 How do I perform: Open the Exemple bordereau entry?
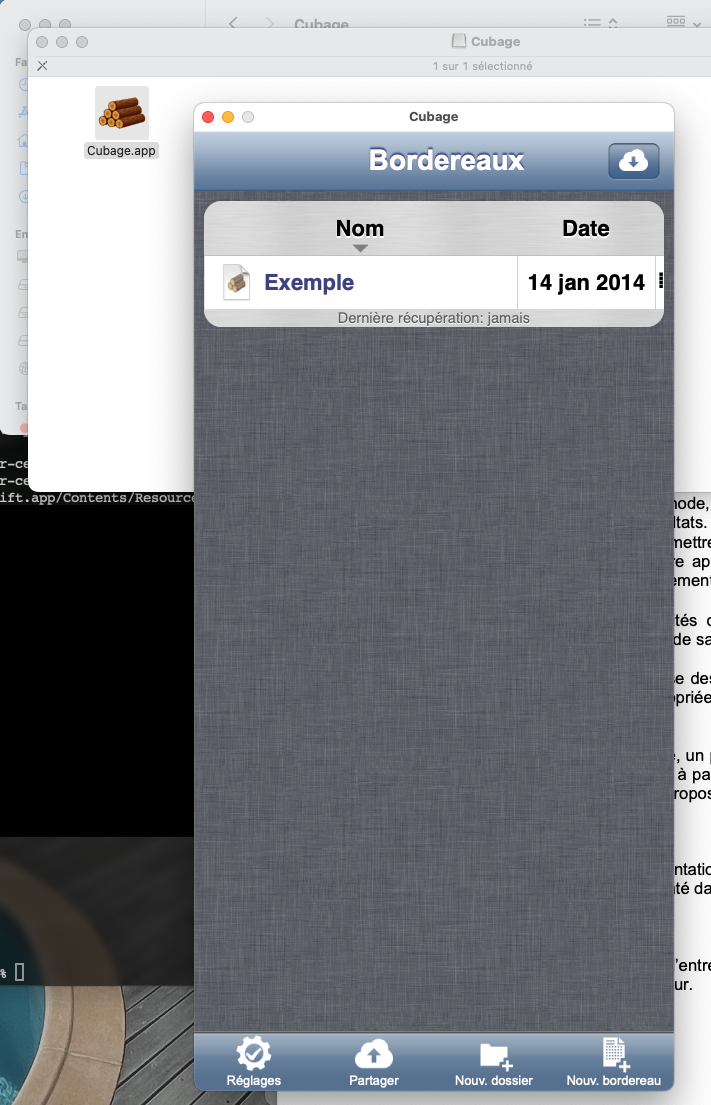point(309,283)
